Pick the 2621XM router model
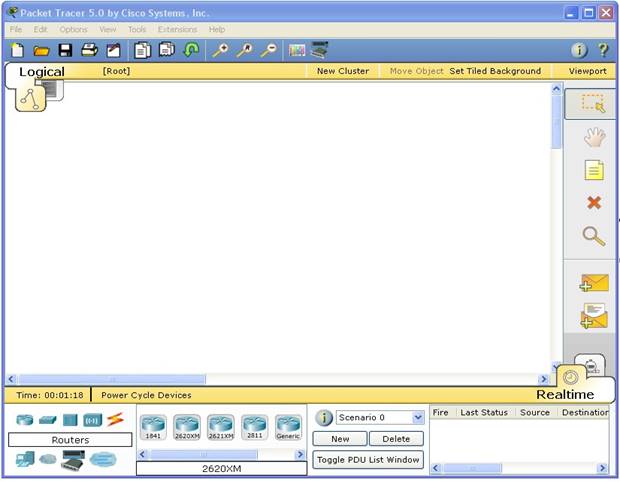Screen dimensions: 620x482 [x=221, y=427]
